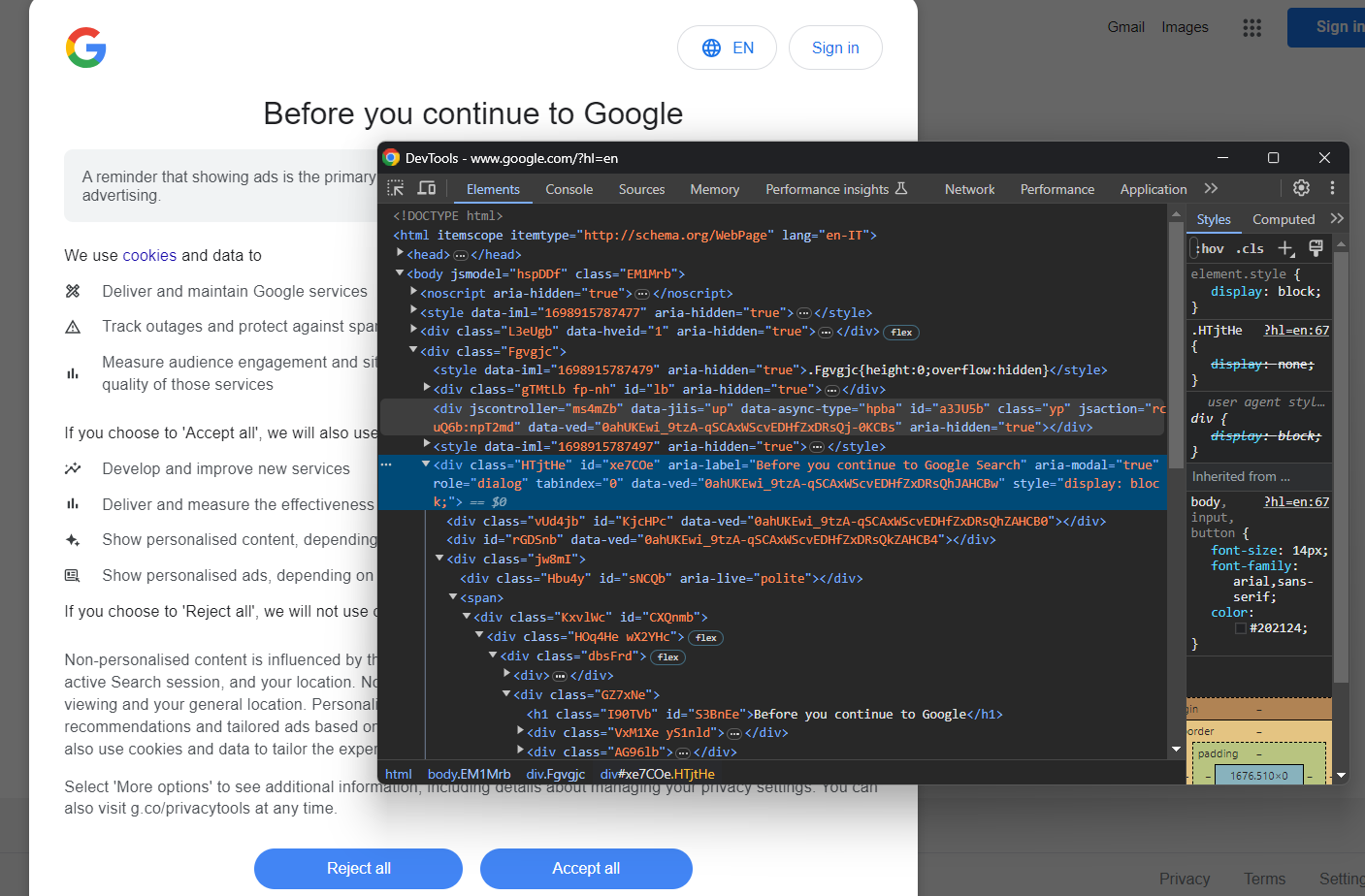1365x896 pixels.
Task: Open DevTools three-dot customize menu
Action: tap(1332, 188)
